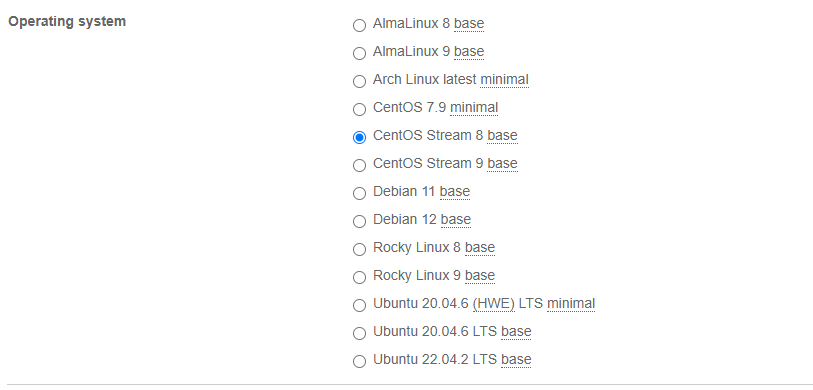Click 'base' text beside Rocky Linux 9

pyautogui.click(x=480, y=275)
